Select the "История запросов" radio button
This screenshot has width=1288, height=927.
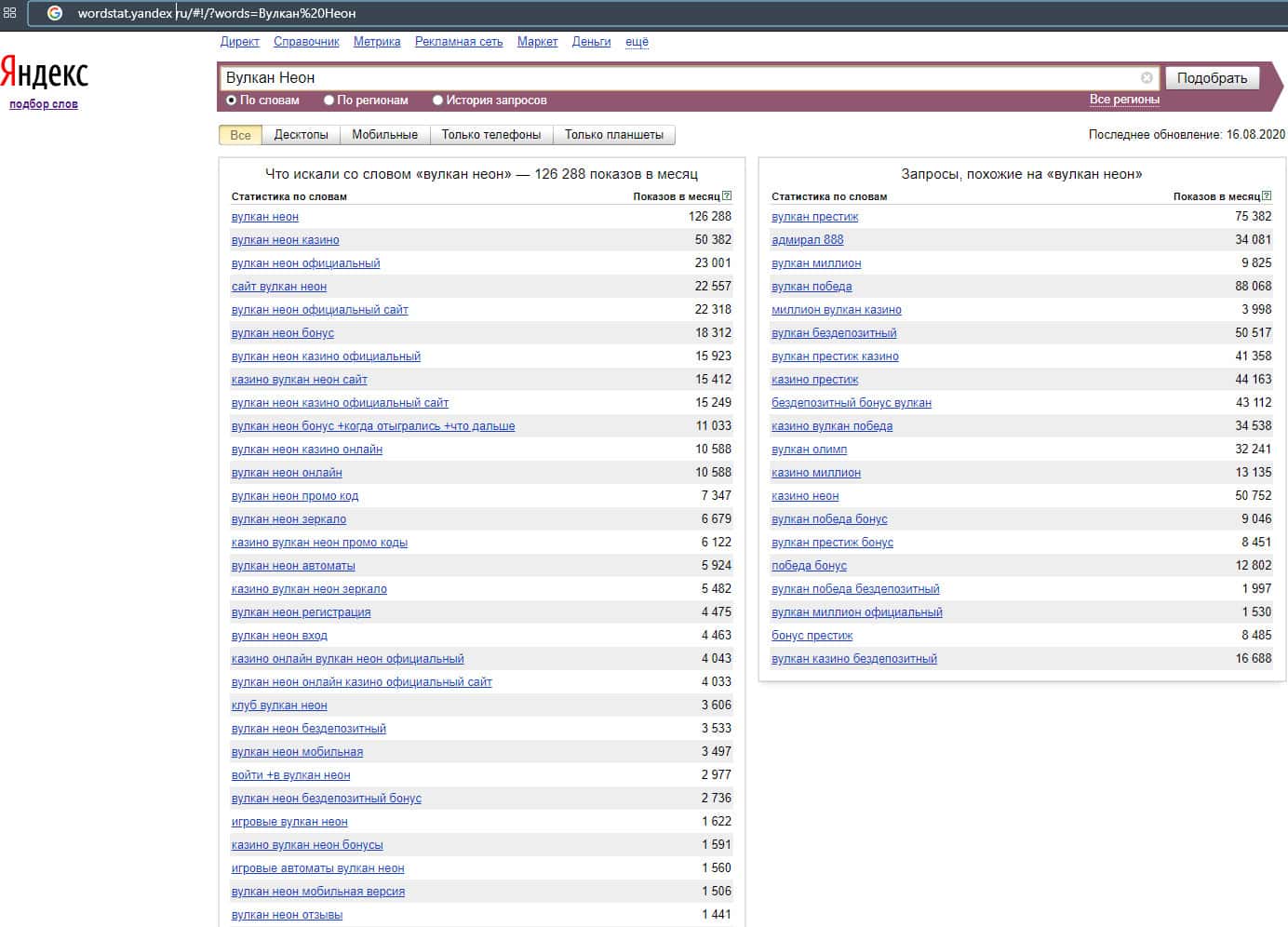437,101
